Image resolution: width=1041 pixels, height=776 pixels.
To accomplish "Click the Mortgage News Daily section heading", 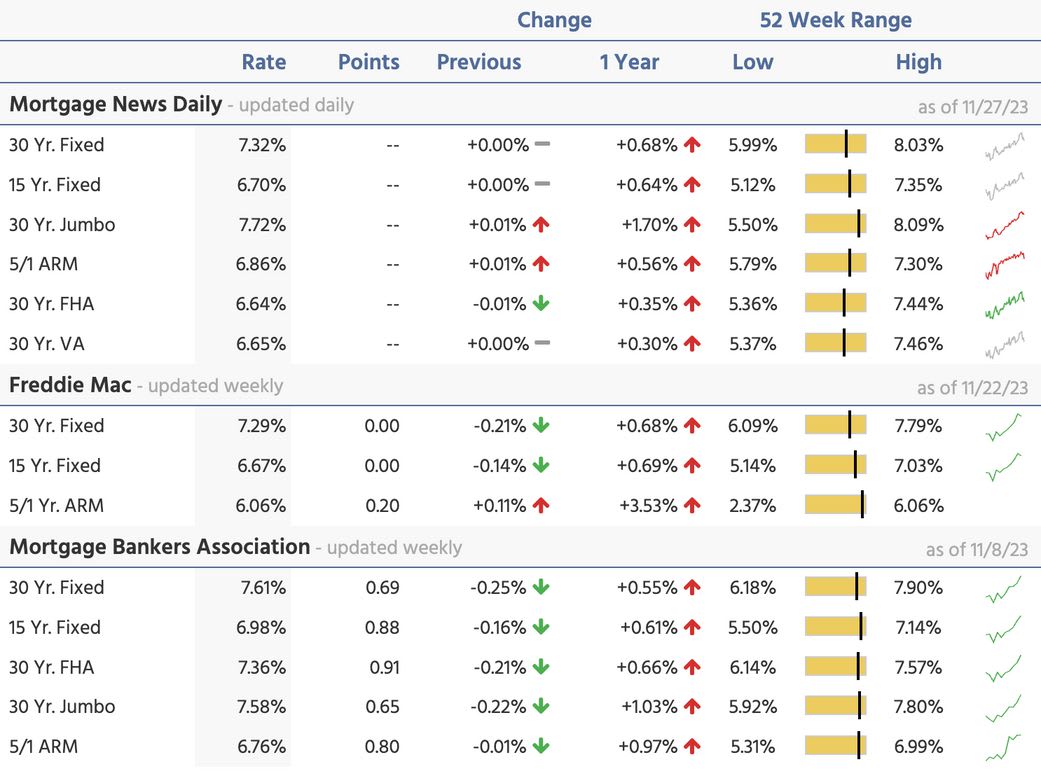I will pyautogui.click(x=116, y=104).
